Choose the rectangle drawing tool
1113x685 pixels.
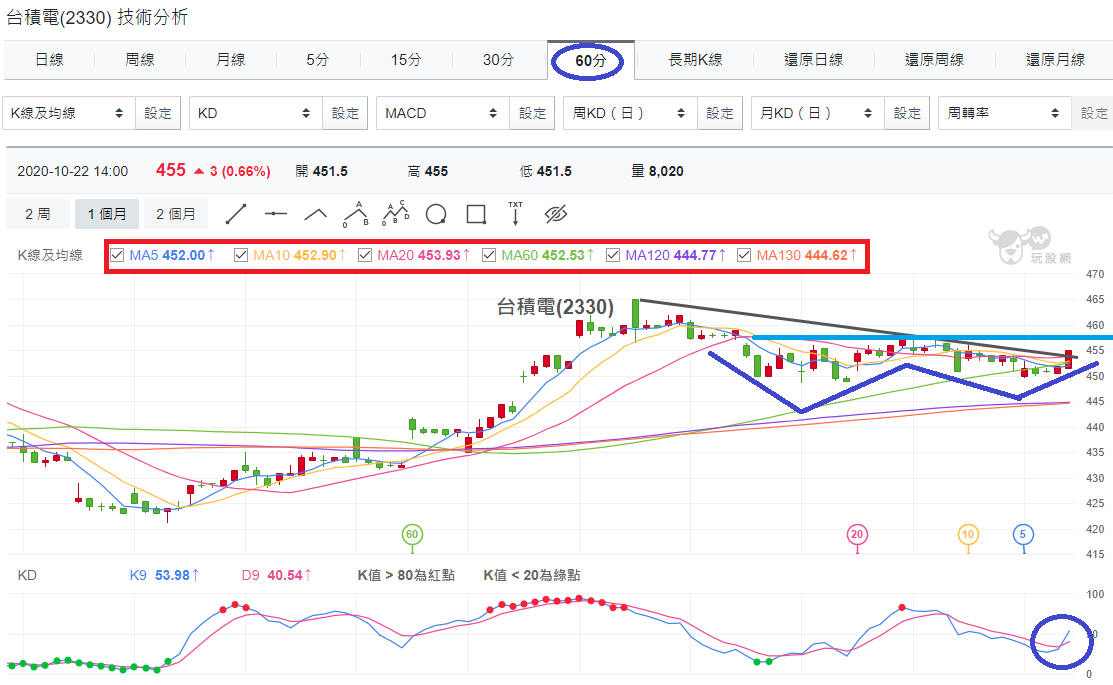click(476, 214)
